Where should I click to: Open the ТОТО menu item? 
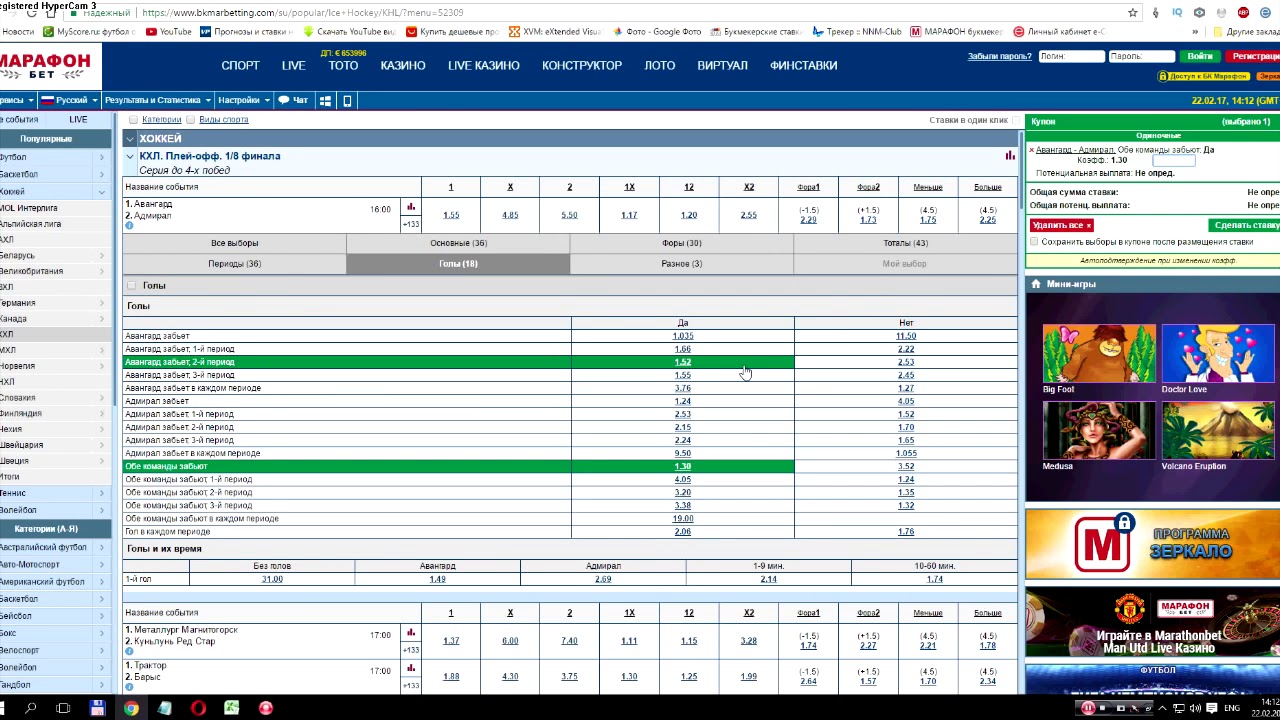point(343,65)
